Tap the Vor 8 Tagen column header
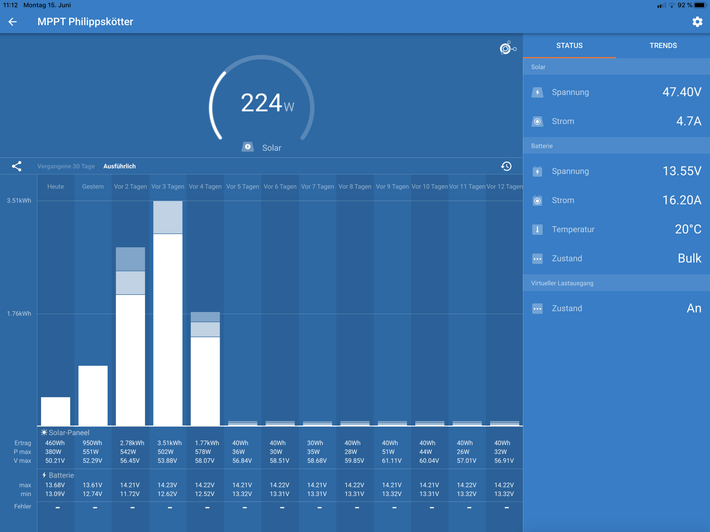 (x=355, y=187)
